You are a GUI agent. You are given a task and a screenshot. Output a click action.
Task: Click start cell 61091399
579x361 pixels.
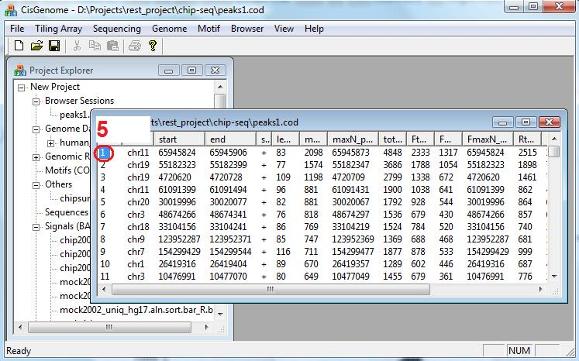pyautogui.click(x=177, y=190)
